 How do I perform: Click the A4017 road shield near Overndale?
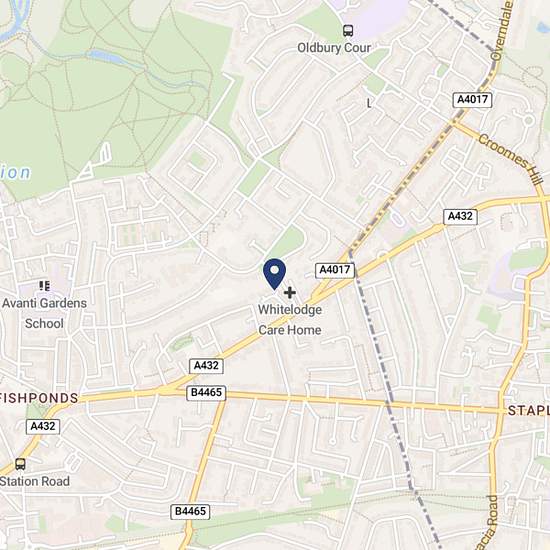472,100
